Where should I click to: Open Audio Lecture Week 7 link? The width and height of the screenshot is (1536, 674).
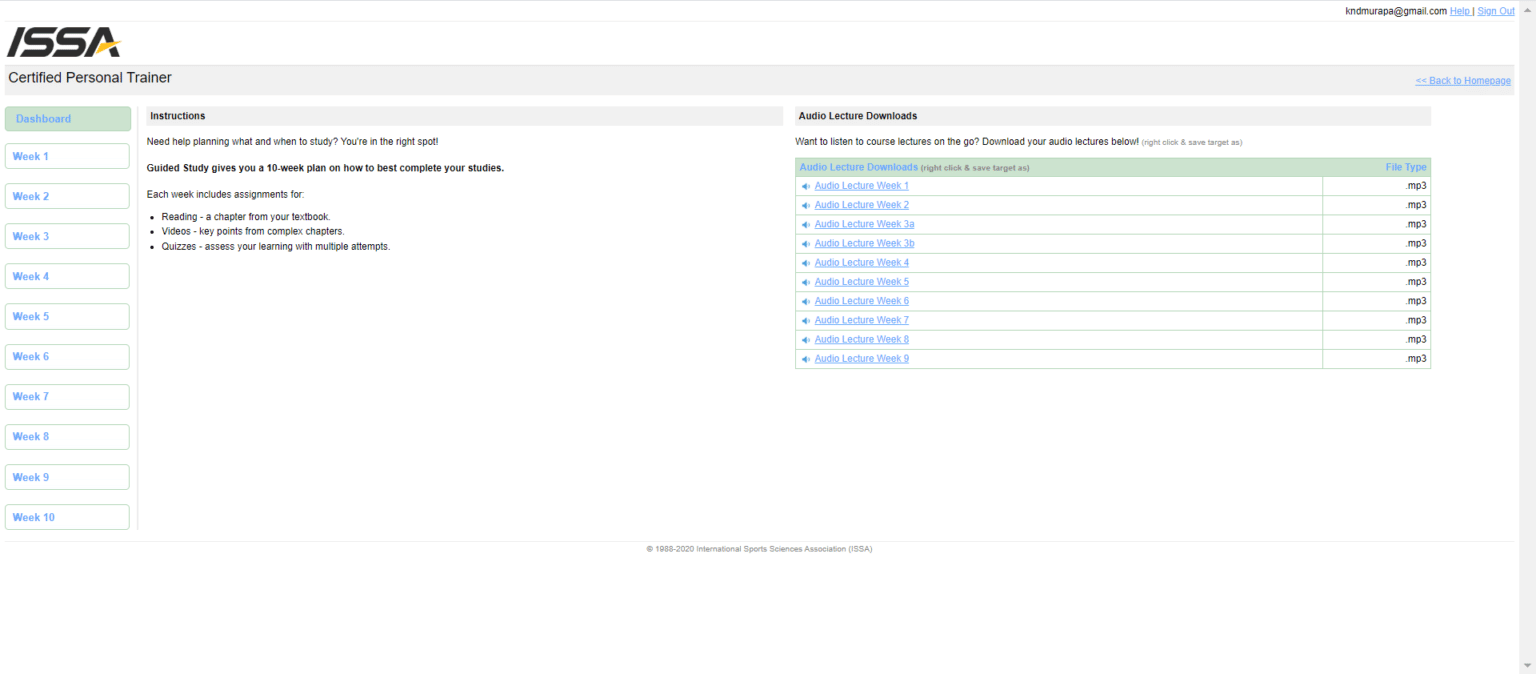[x=861, y=320]
